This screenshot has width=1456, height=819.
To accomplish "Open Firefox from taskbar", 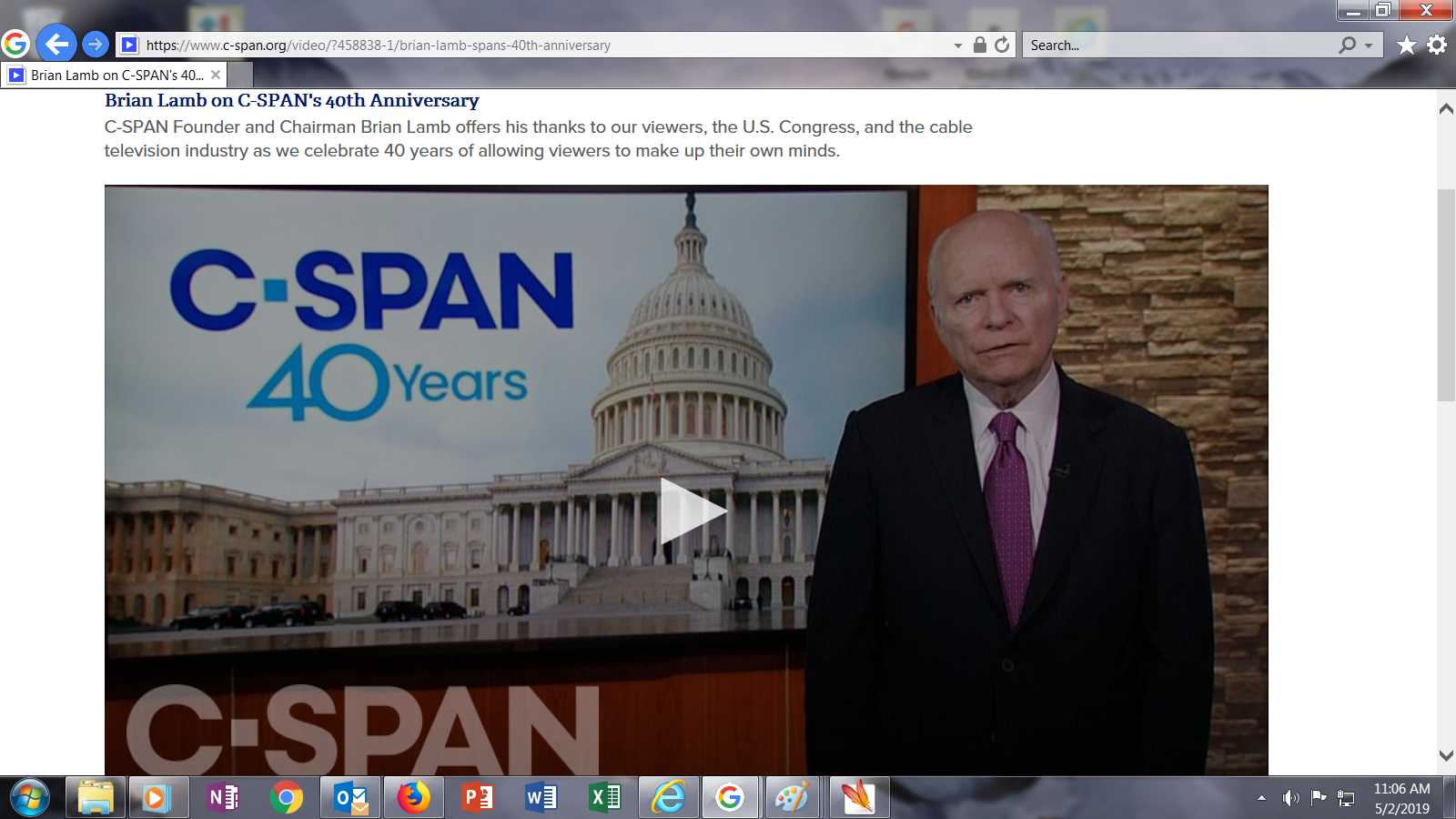I will [413, 798].
